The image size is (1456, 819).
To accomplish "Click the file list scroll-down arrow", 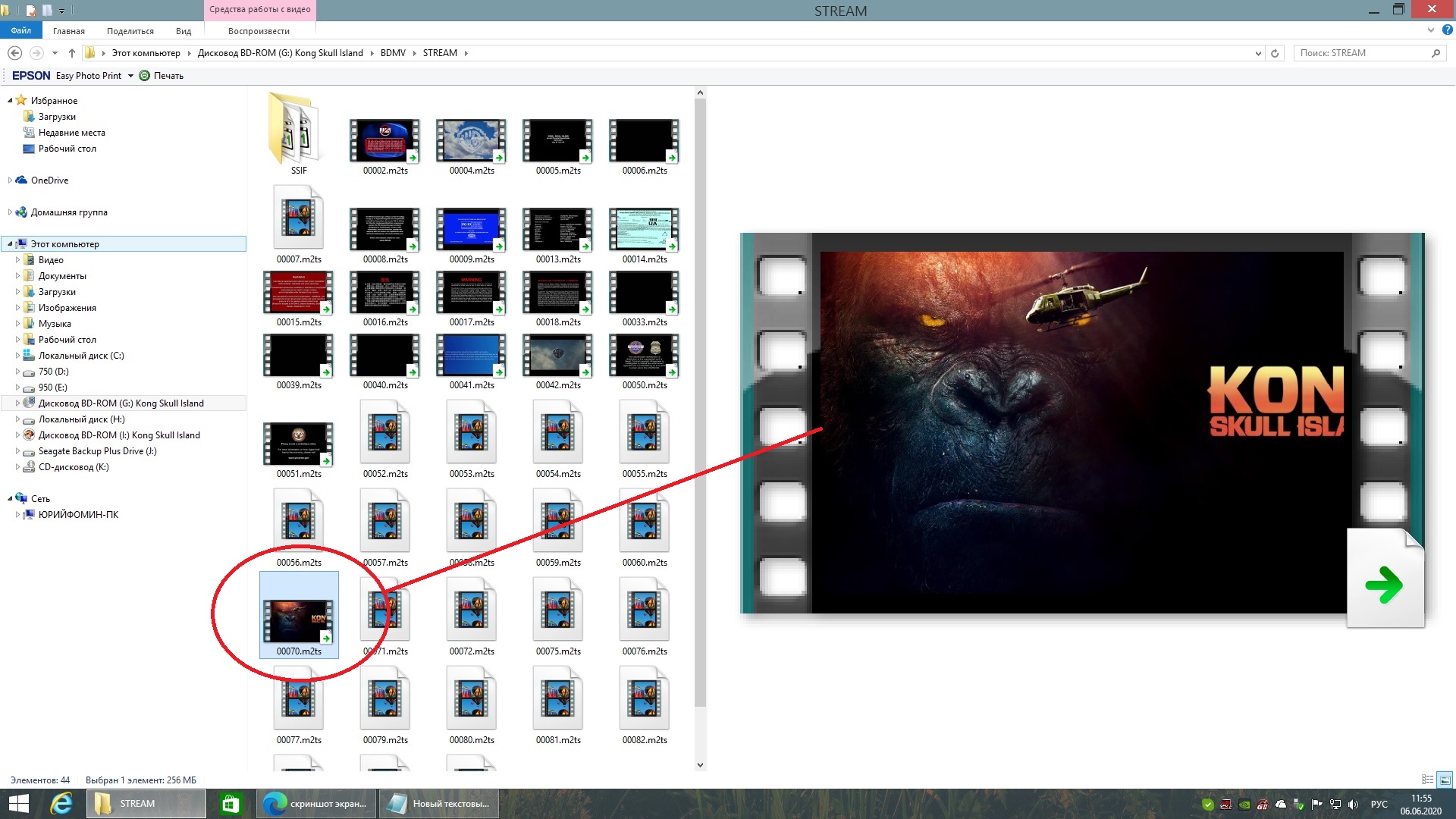I will point(700,765).
